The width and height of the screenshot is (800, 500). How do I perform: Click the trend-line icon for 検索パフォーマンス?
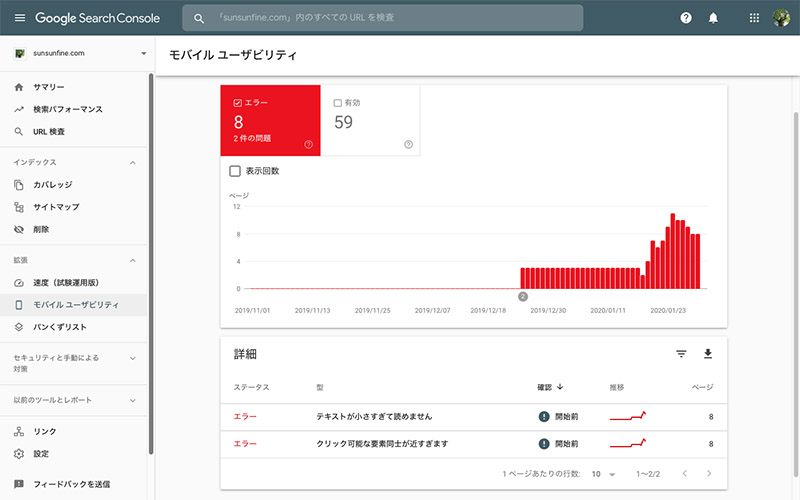click(x=19, y=109)
